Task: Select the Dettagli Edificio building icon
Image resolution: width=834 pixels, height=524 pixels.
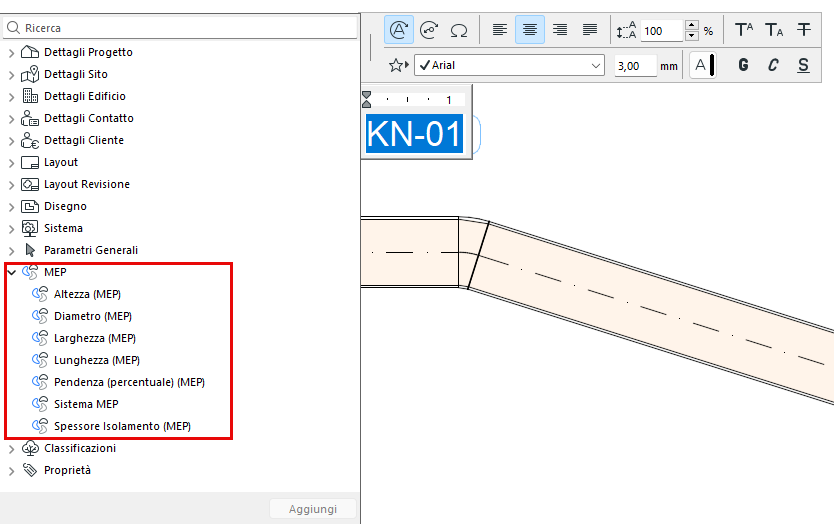Action: point(30,96)
